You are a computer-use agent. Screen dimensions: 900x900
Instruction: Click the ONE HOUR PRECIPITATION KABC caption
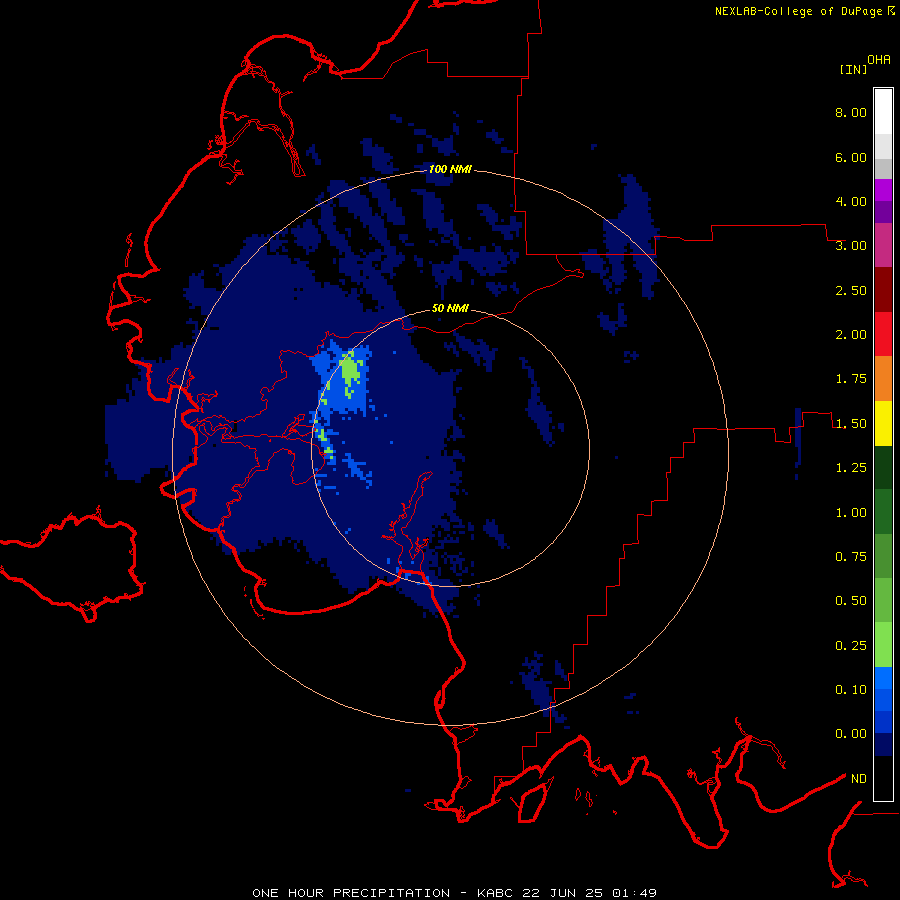click(x=454, y=893)
